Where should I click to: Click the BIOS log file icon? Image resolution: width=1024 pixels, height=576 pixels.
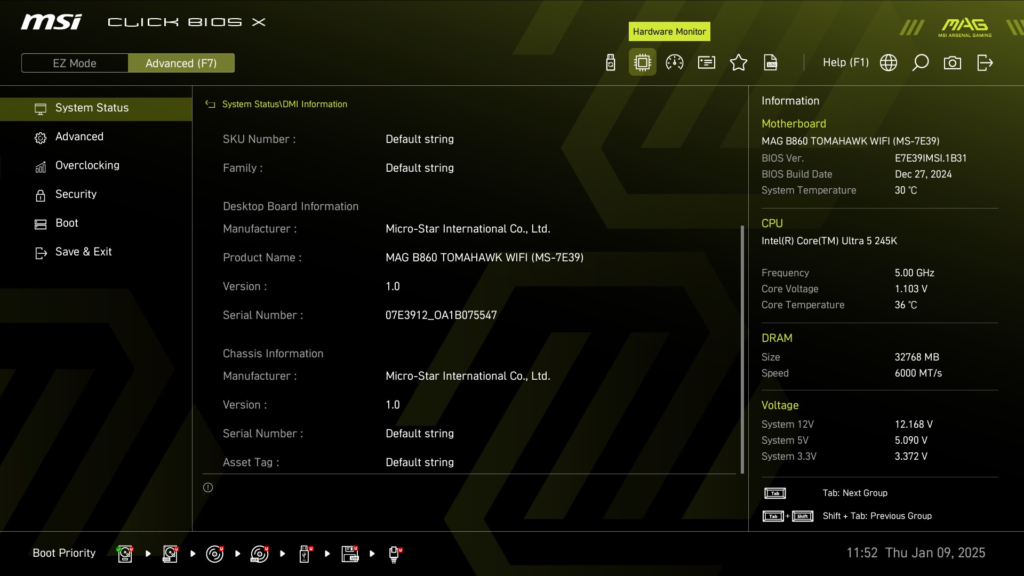click(x=770, y=61)
